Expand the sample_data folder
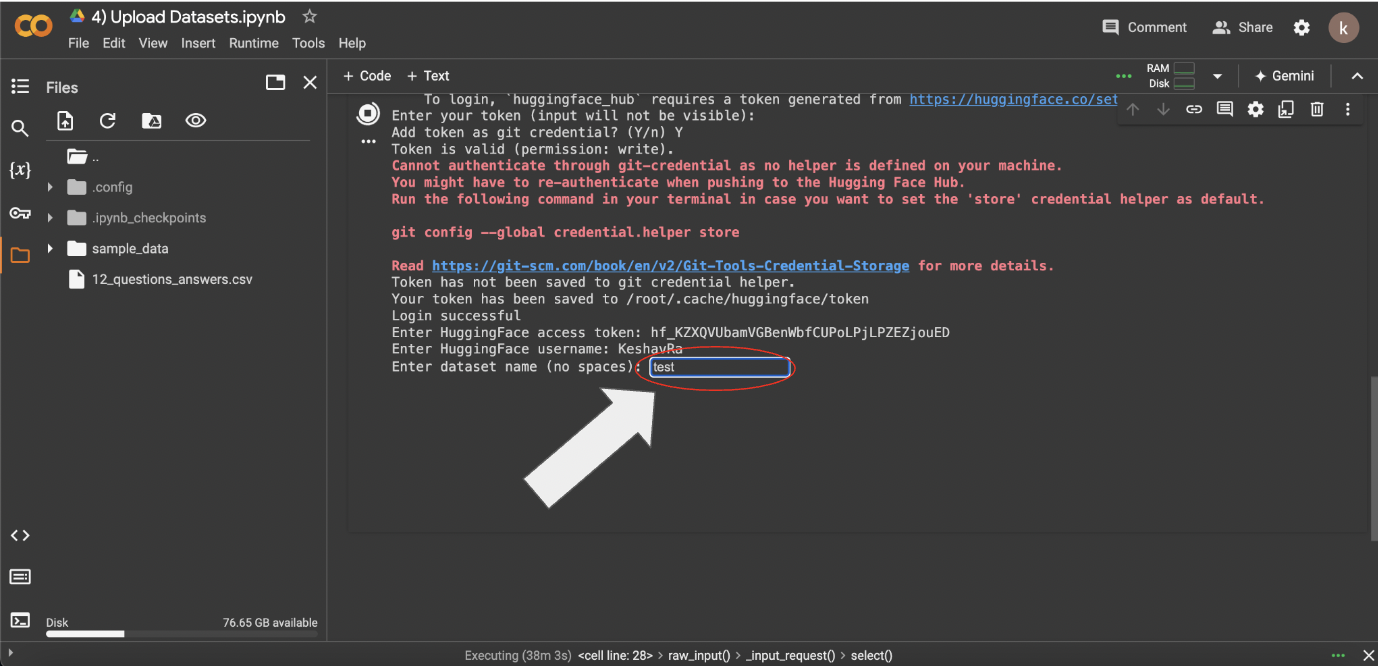The height and width of the screenshot is (666, 1378). [50, 248]
